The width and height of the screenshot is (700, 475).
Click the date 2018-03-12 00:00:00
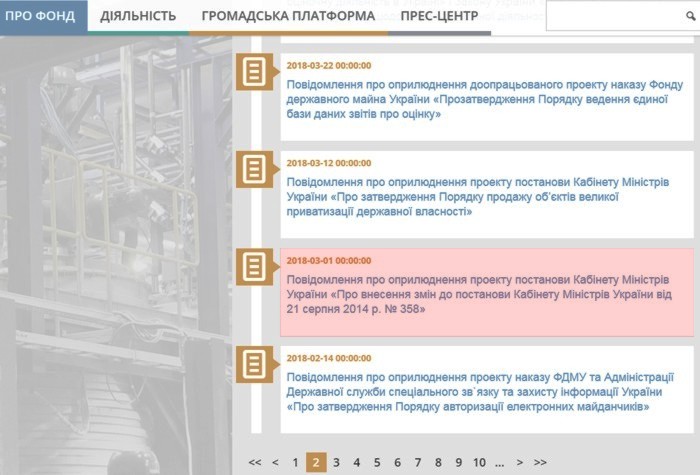[329, 163]
